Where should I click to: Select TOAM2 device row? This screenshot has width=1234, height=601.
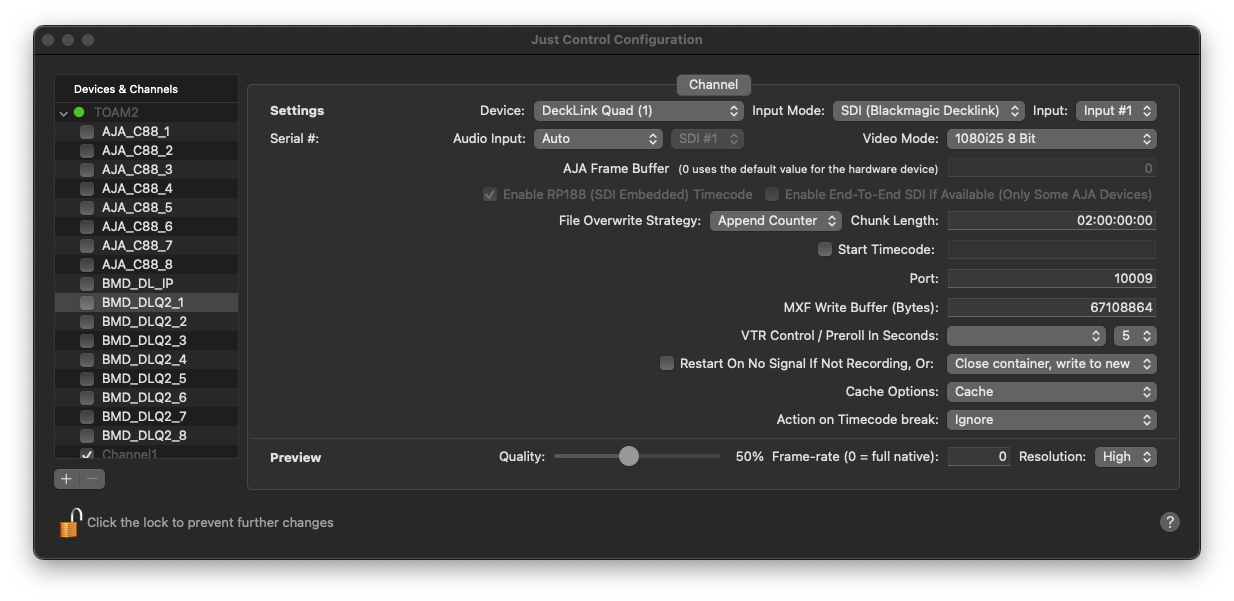point(146,113)
